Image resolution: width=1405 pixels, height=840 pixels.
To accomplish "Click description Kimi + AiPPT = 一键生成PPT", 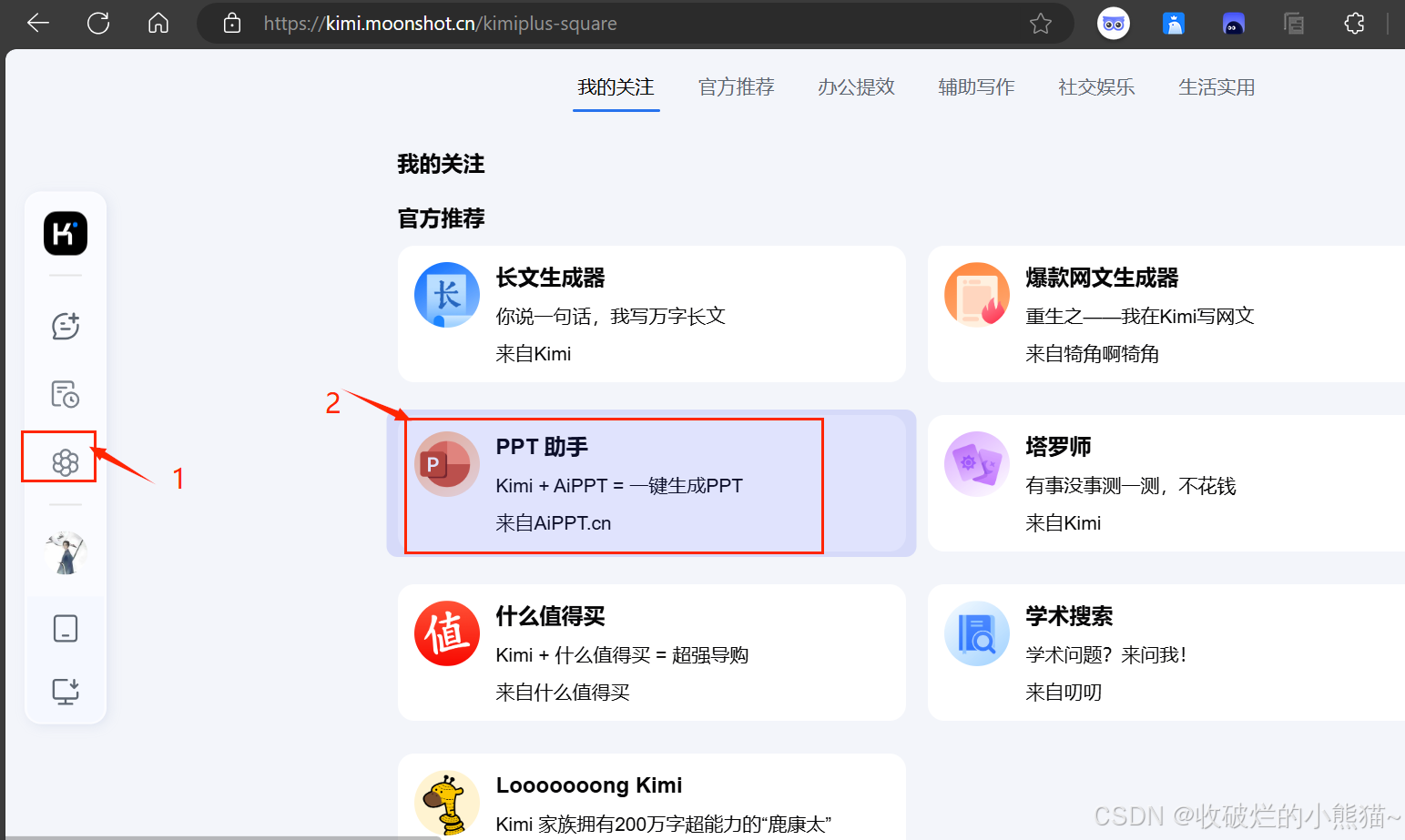I will [619, 486].
